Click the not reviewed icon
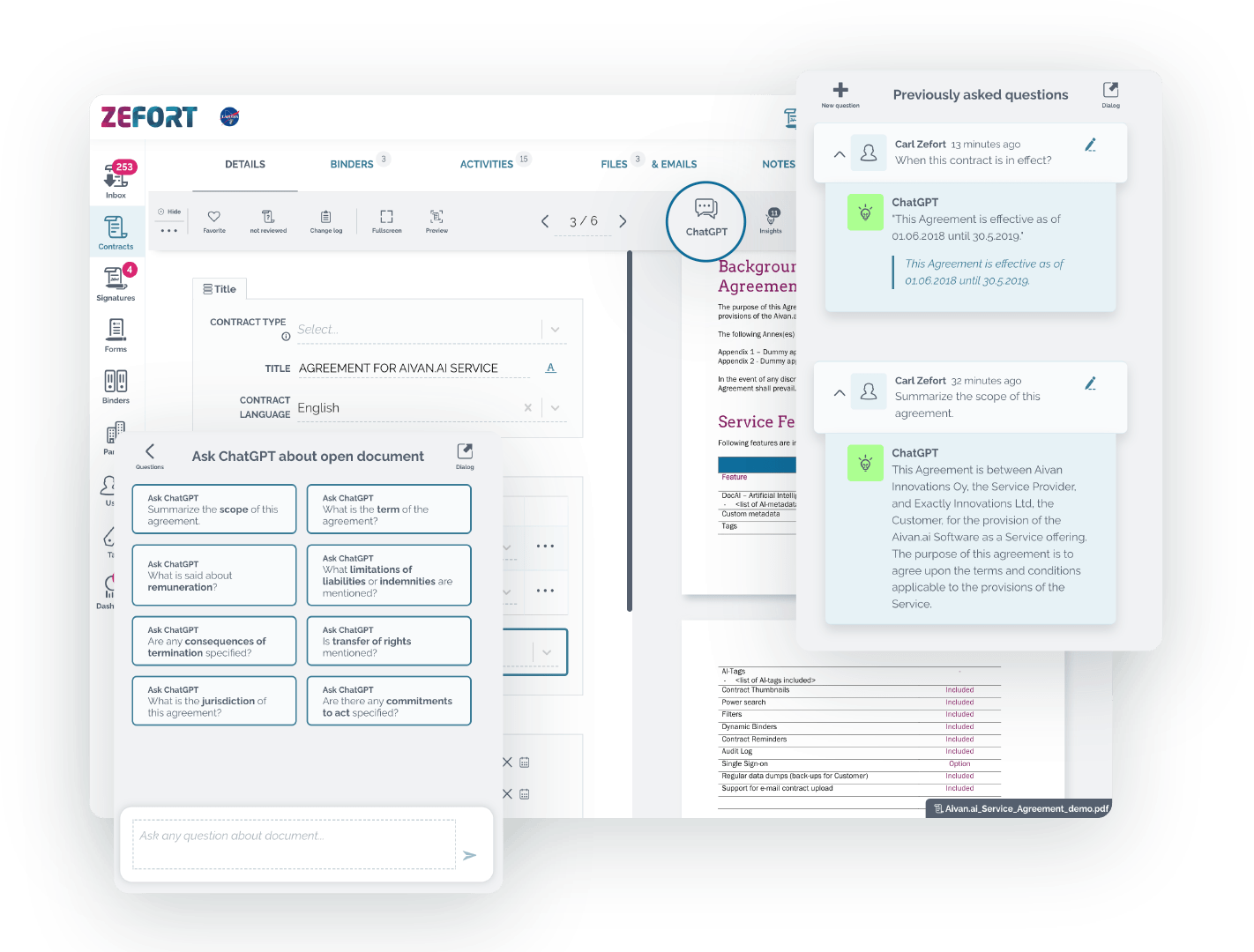This screenshot has height=952, width=1254. [x=268, y=221]
